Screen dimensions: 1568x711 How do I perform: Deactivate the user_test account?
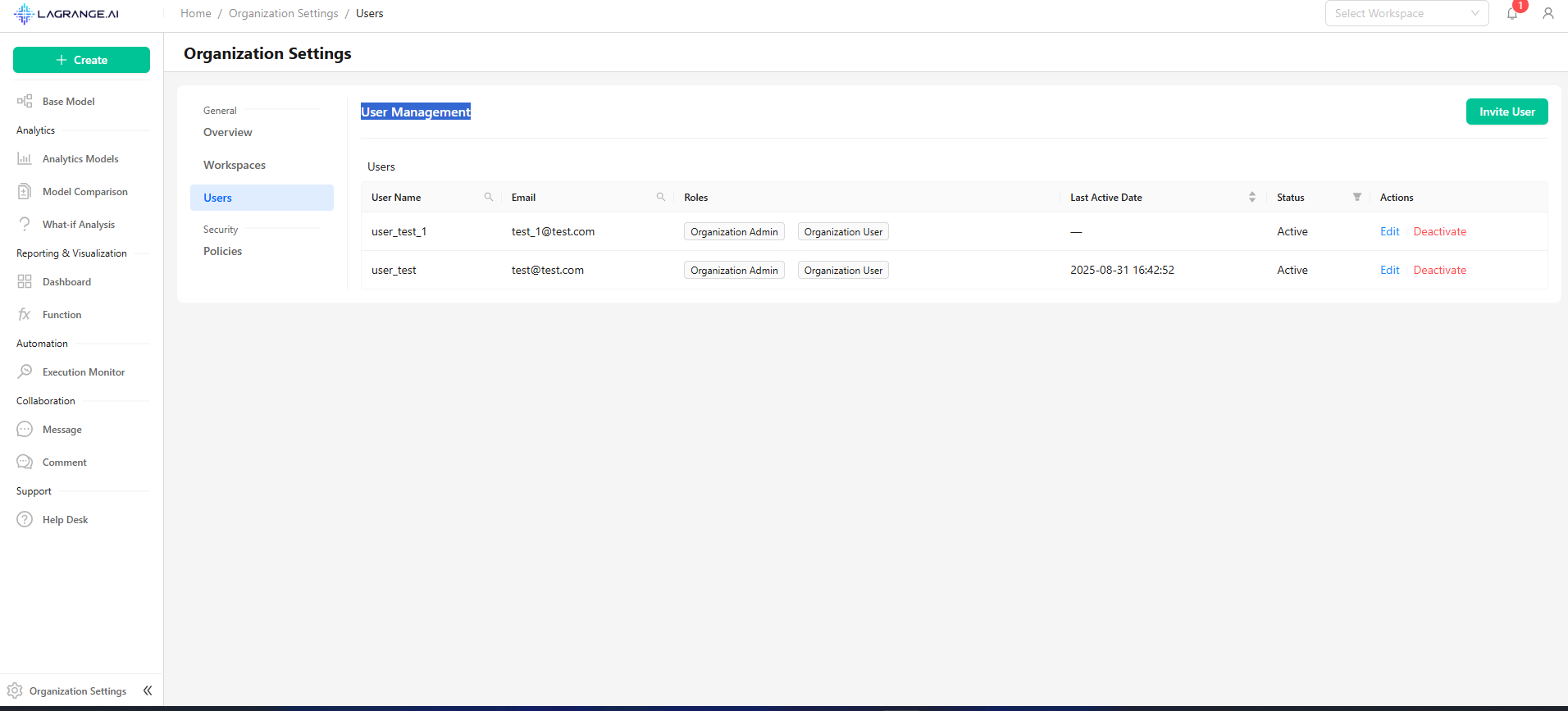1439,270
